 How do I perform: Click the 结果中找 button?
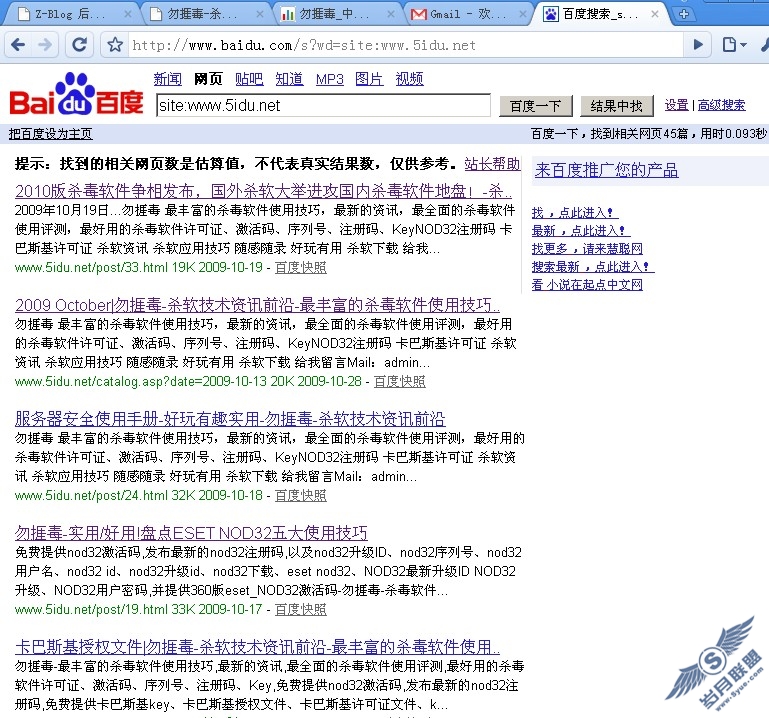point(616,106)
